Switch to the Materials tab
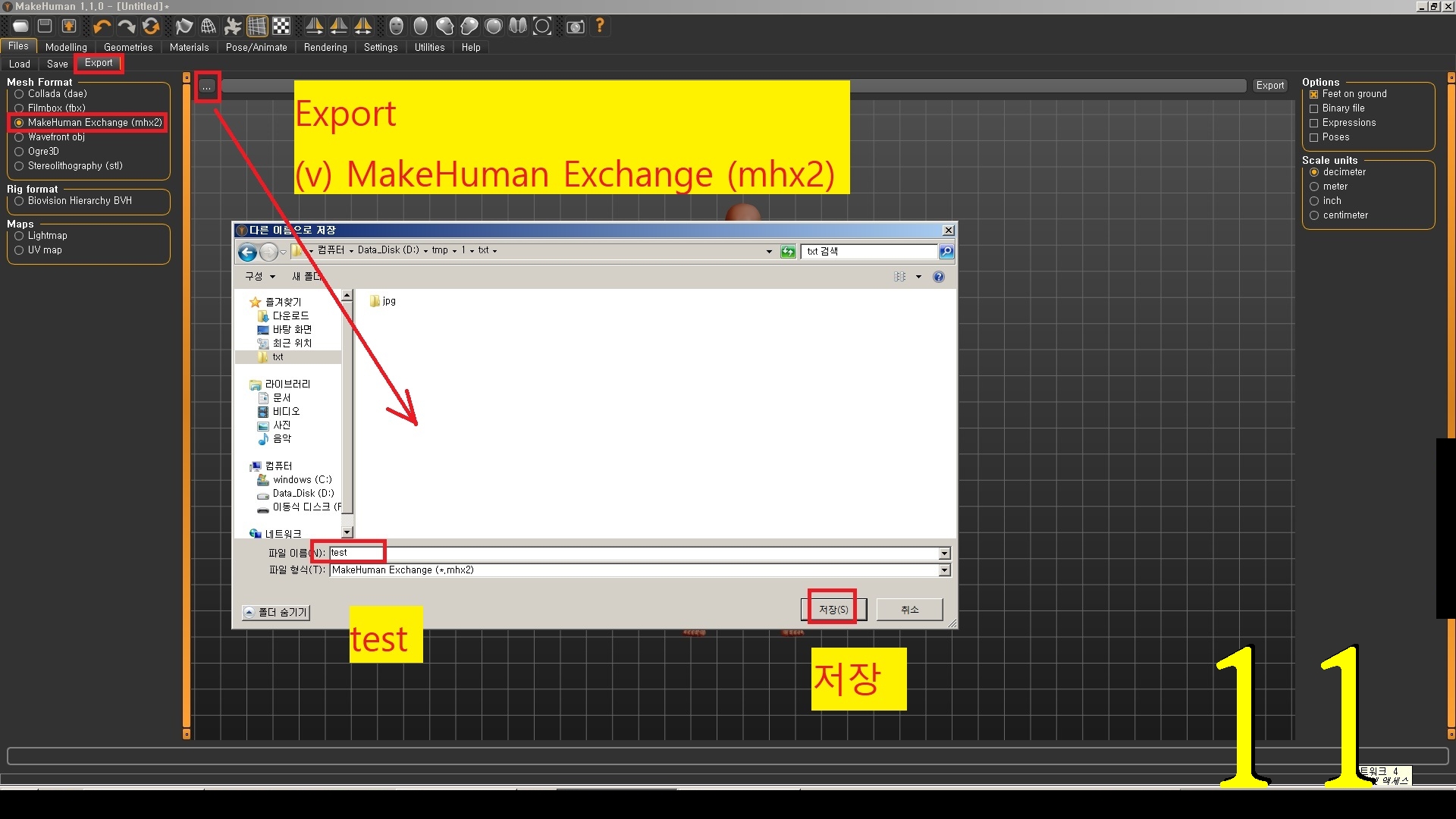This screenshot has width=1456, height=819. pyautogui.click(x=189, y=47)
